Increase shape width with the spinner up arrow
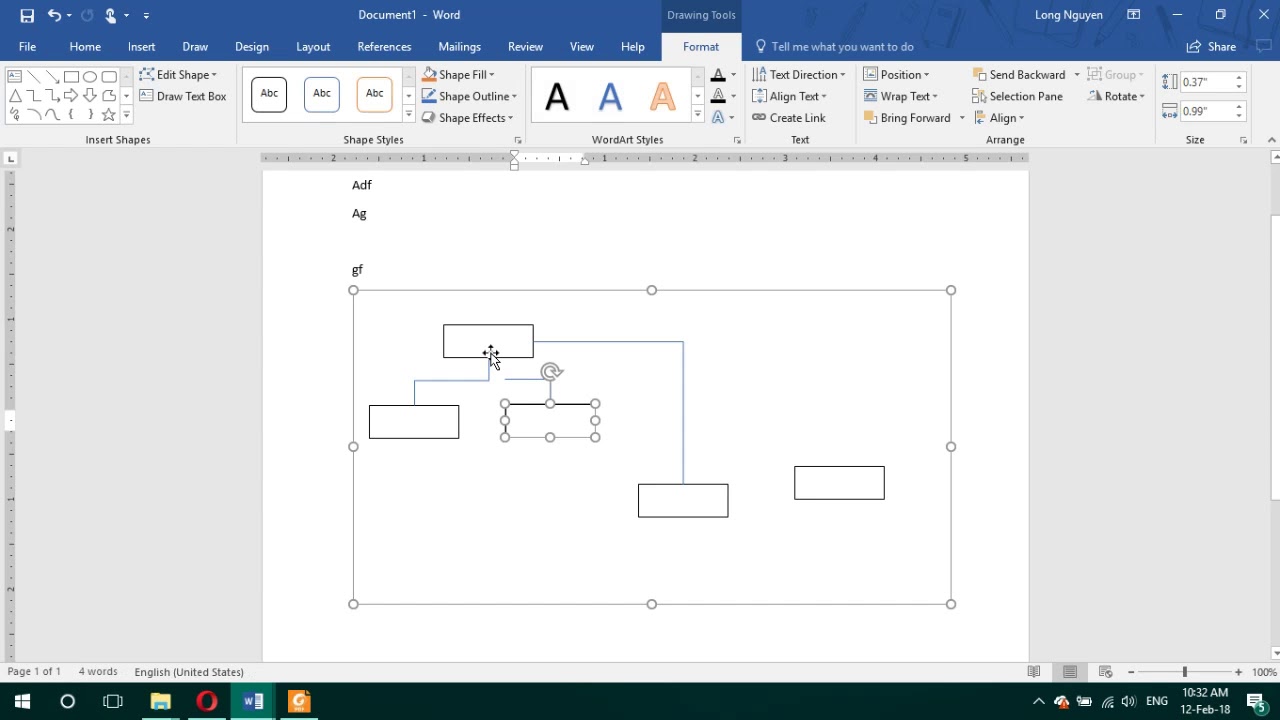 tap(1239, 106)
